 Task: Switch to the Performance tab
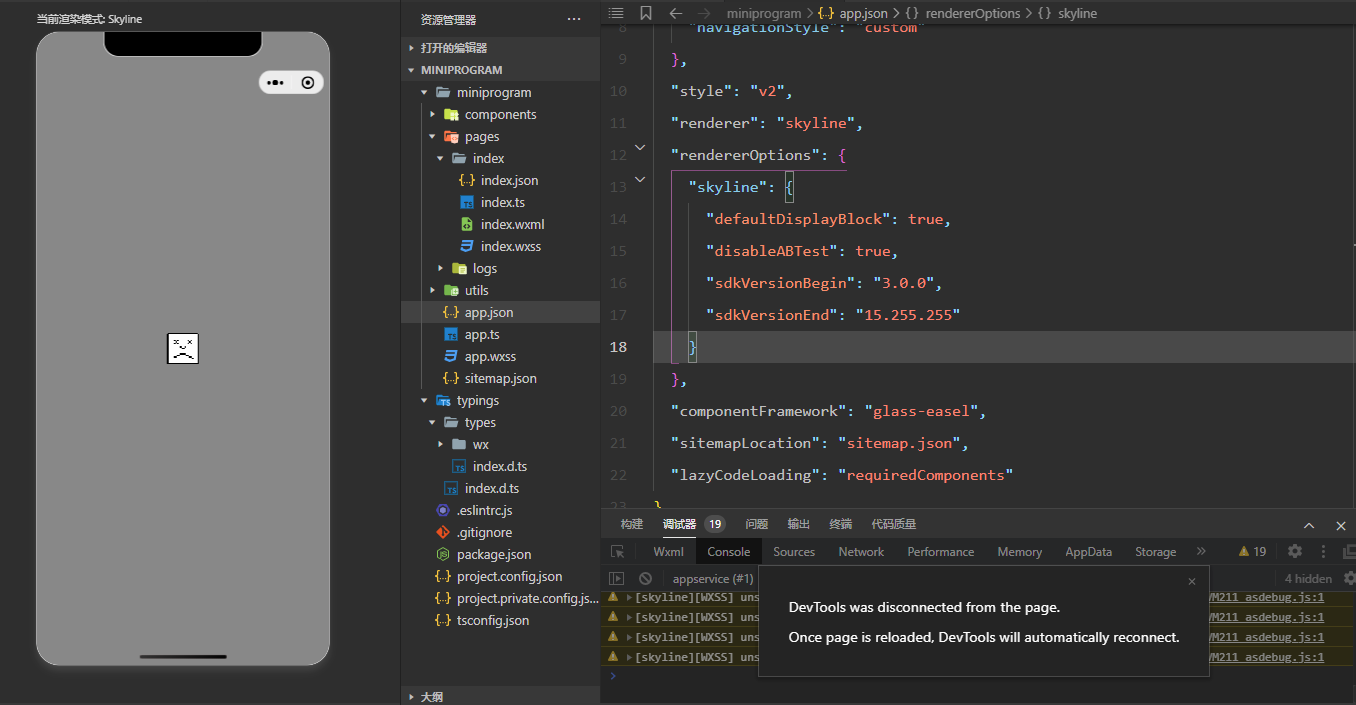941,552
